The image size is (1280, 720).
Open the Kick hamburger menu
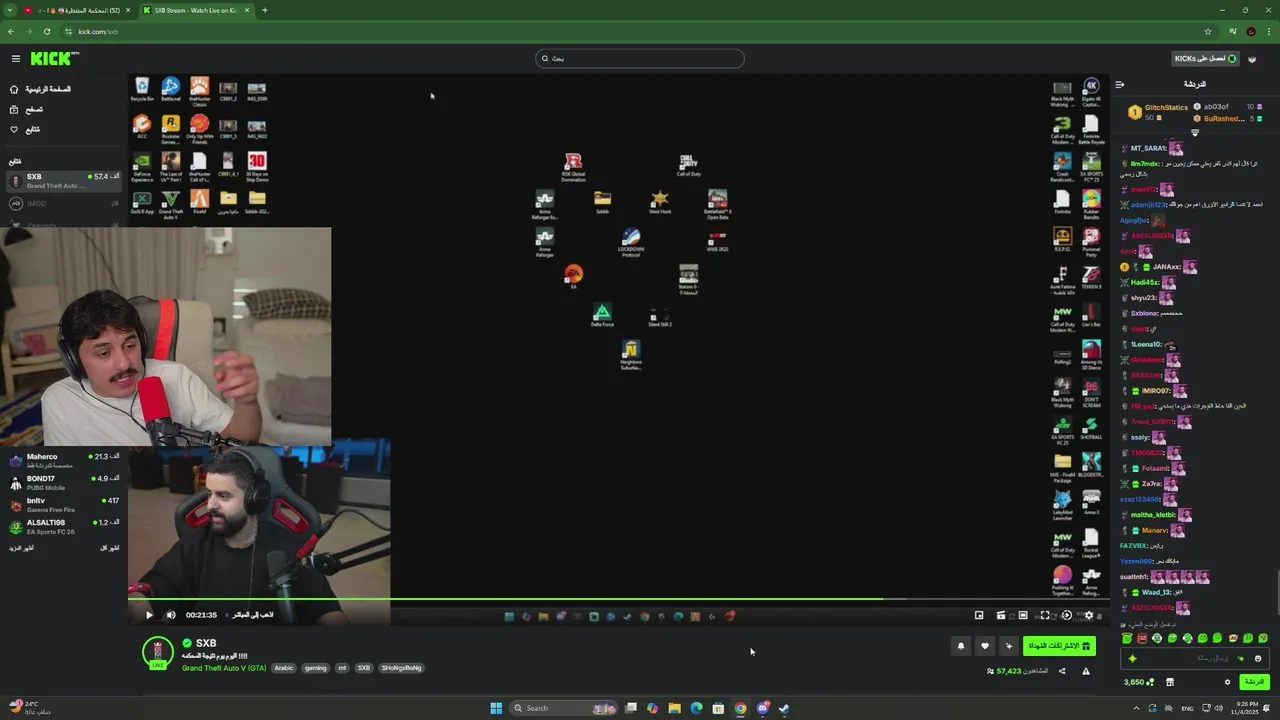pyautogui.click(x=15, y=59)
